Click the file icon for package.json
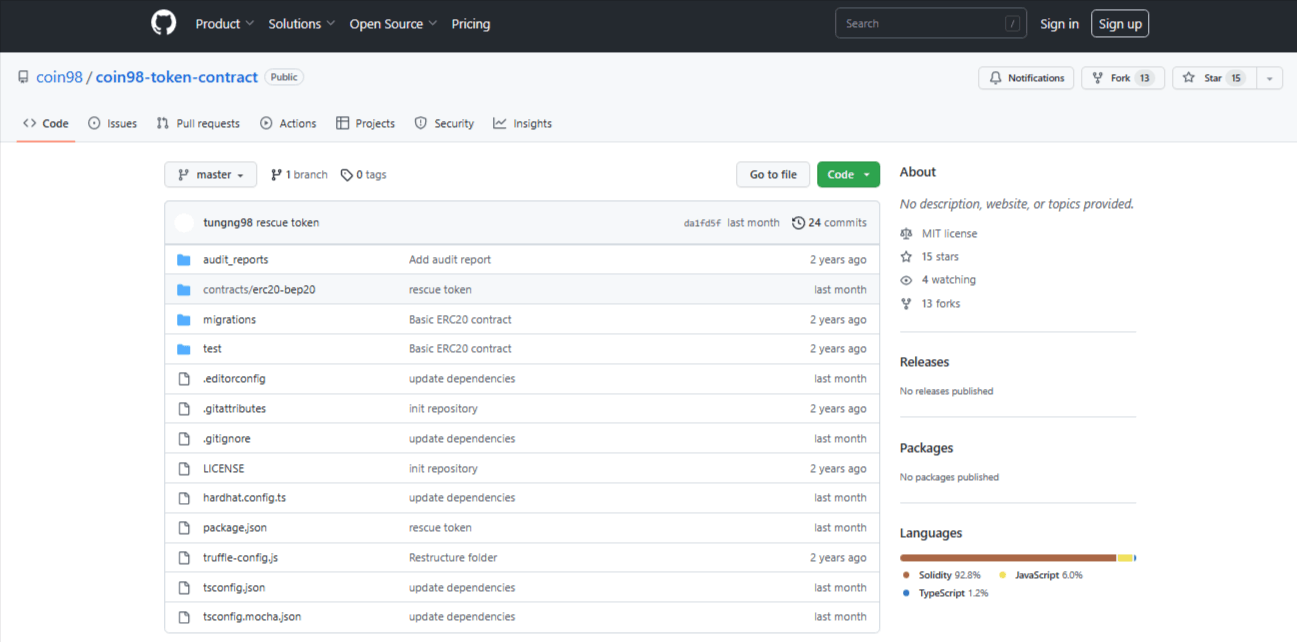 coord(184,528)
